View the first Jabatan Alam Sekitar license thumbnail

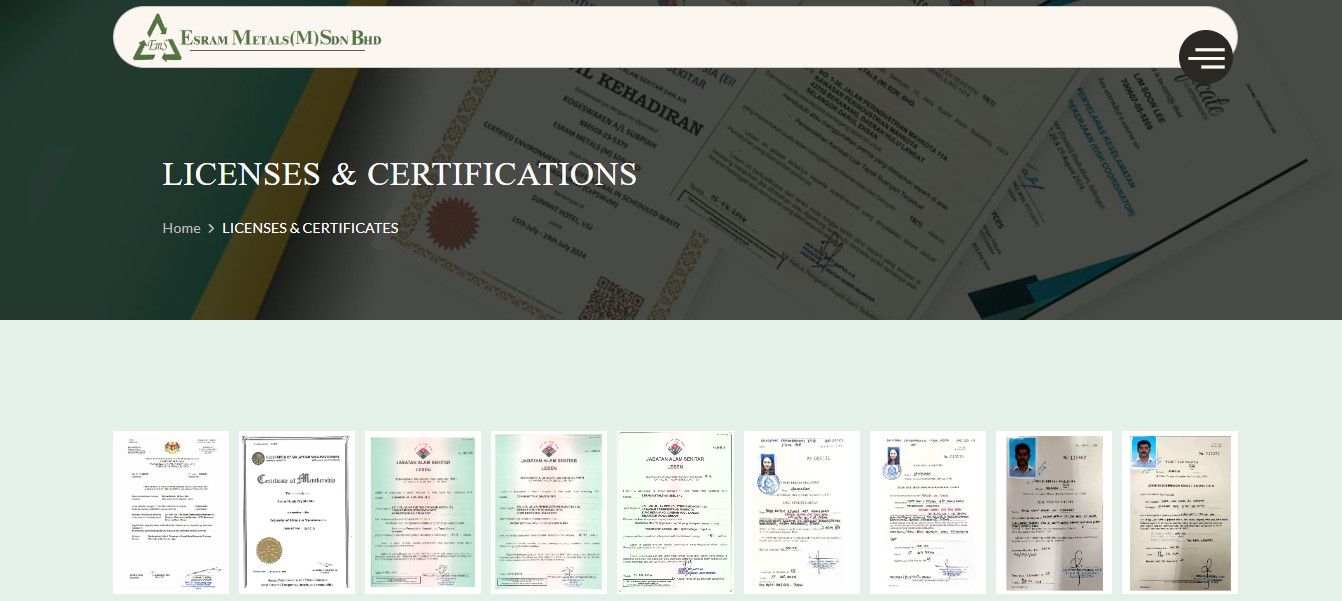[x=422, y=511]
